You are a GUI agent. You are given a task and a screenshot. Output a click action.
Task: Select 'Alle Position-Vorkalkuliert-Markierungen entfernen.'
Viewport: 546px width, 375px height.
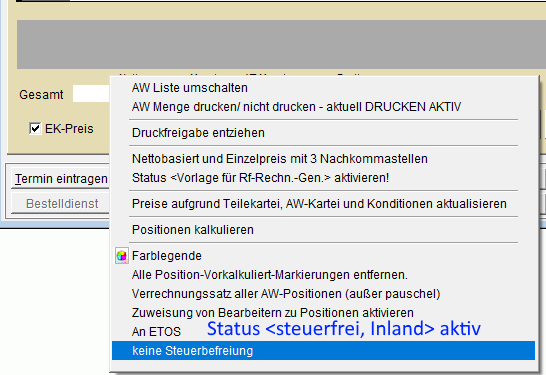pos(323,275)
